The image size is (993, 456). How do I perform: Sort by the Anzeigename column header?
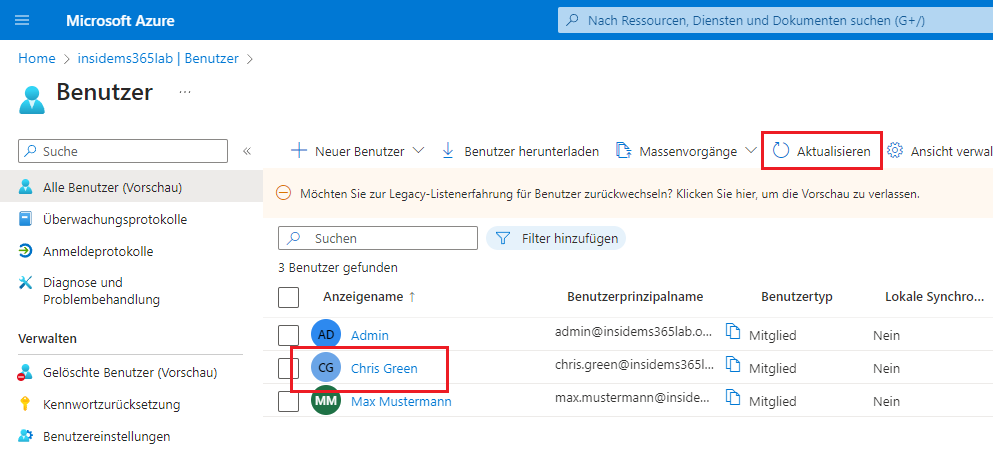point(363,297)
